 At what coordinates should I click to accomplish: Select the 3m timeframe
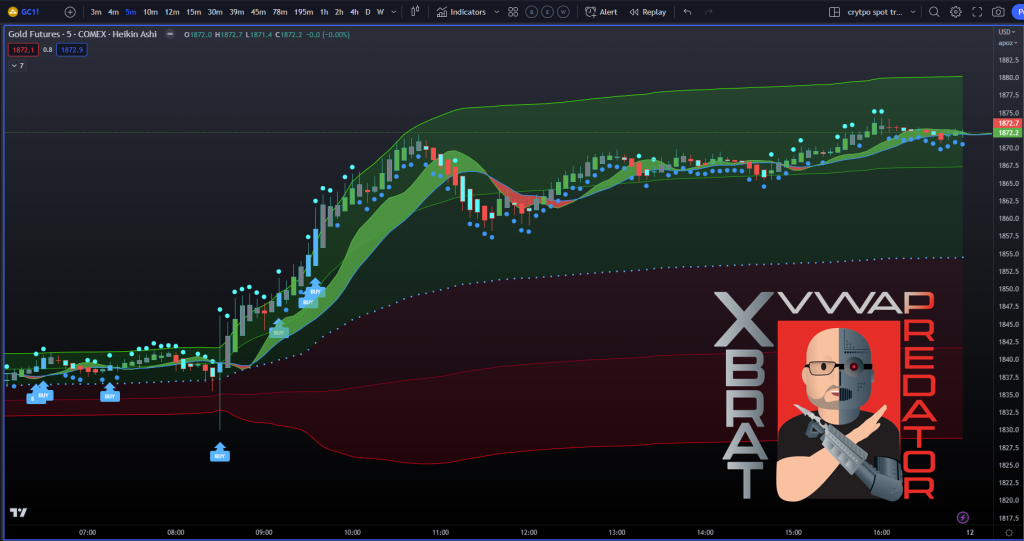[x=96, y=12]
